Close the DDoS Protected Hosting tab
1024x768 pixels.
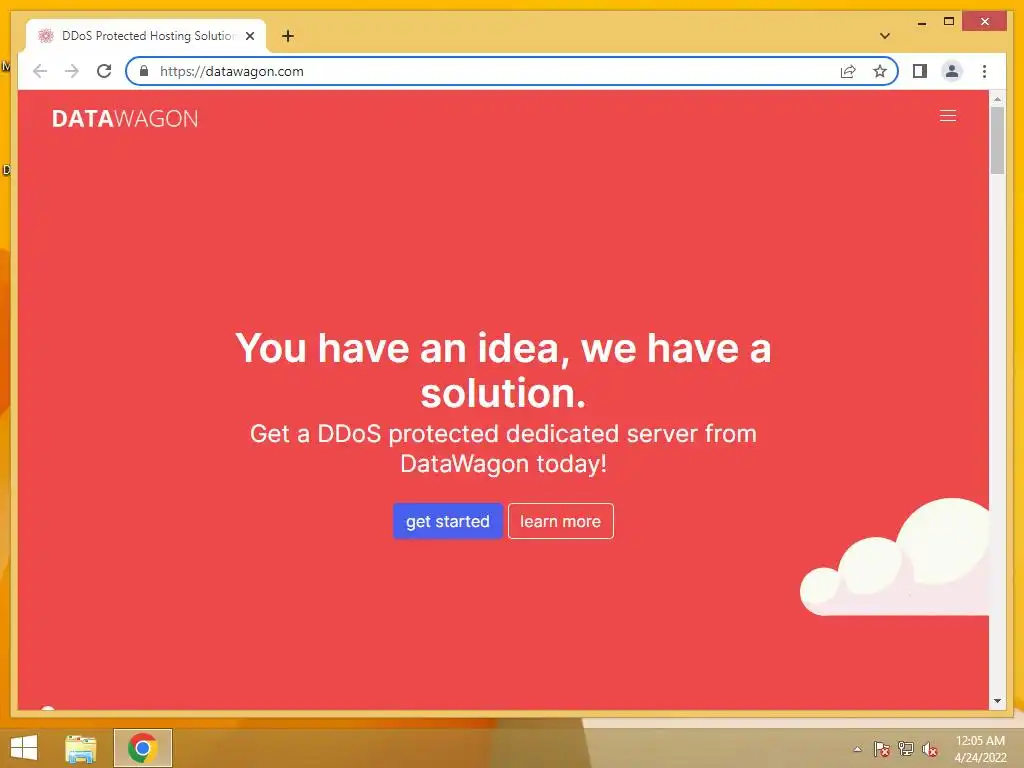pos(249,36)
